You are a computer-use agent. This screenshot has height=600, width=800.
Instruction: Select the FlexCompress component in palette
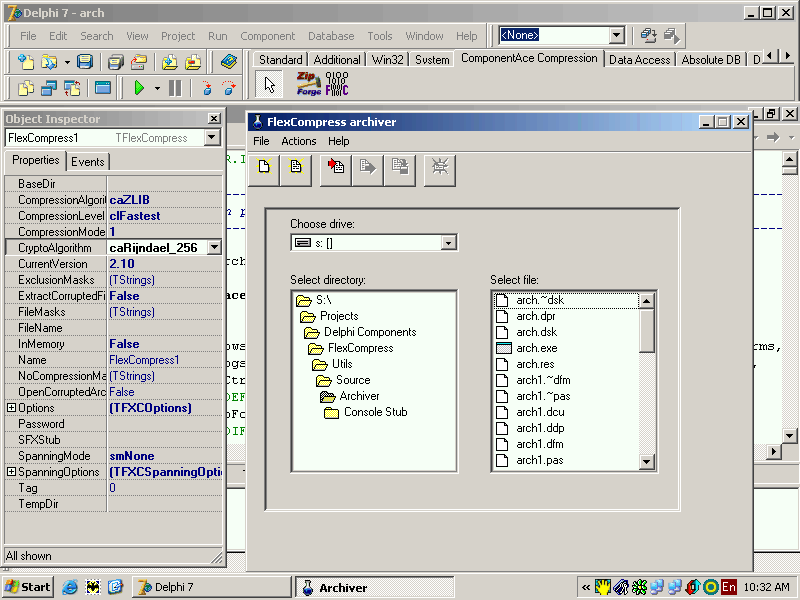coord(338,84)
